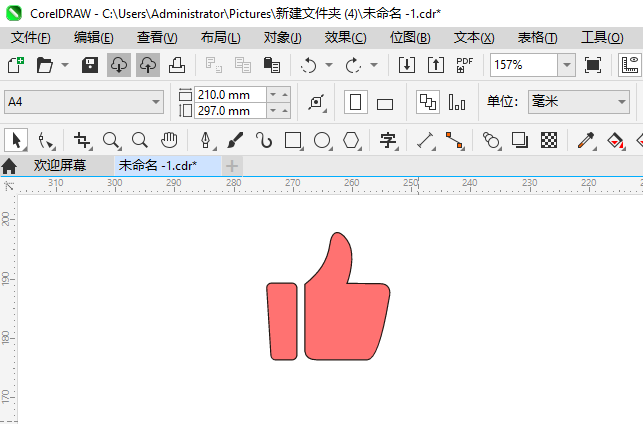Toggle full-screen preview icon
Screen dimensions: 643x424
pyautogui.click(x=593, y=65)
